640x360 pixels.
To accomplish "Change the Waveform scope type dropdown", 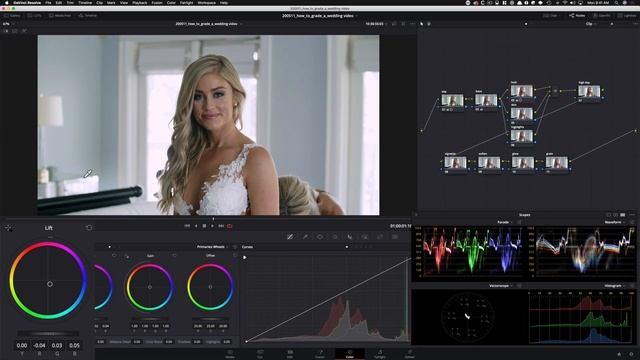I will (615, 222).
